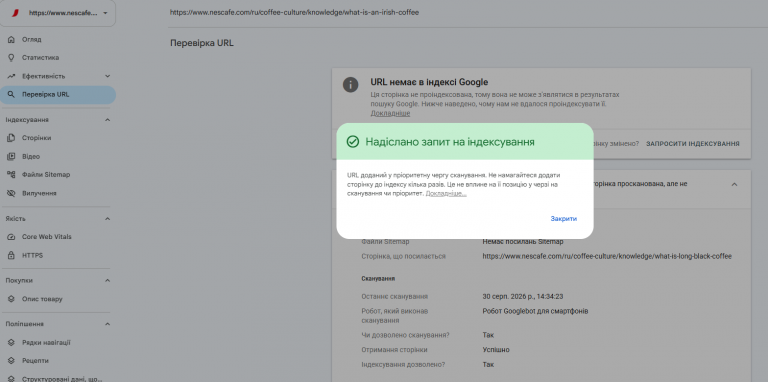Click the Рецепти layers icon
This screenshot has width=768, height=382.
click(x=11, y=361)
